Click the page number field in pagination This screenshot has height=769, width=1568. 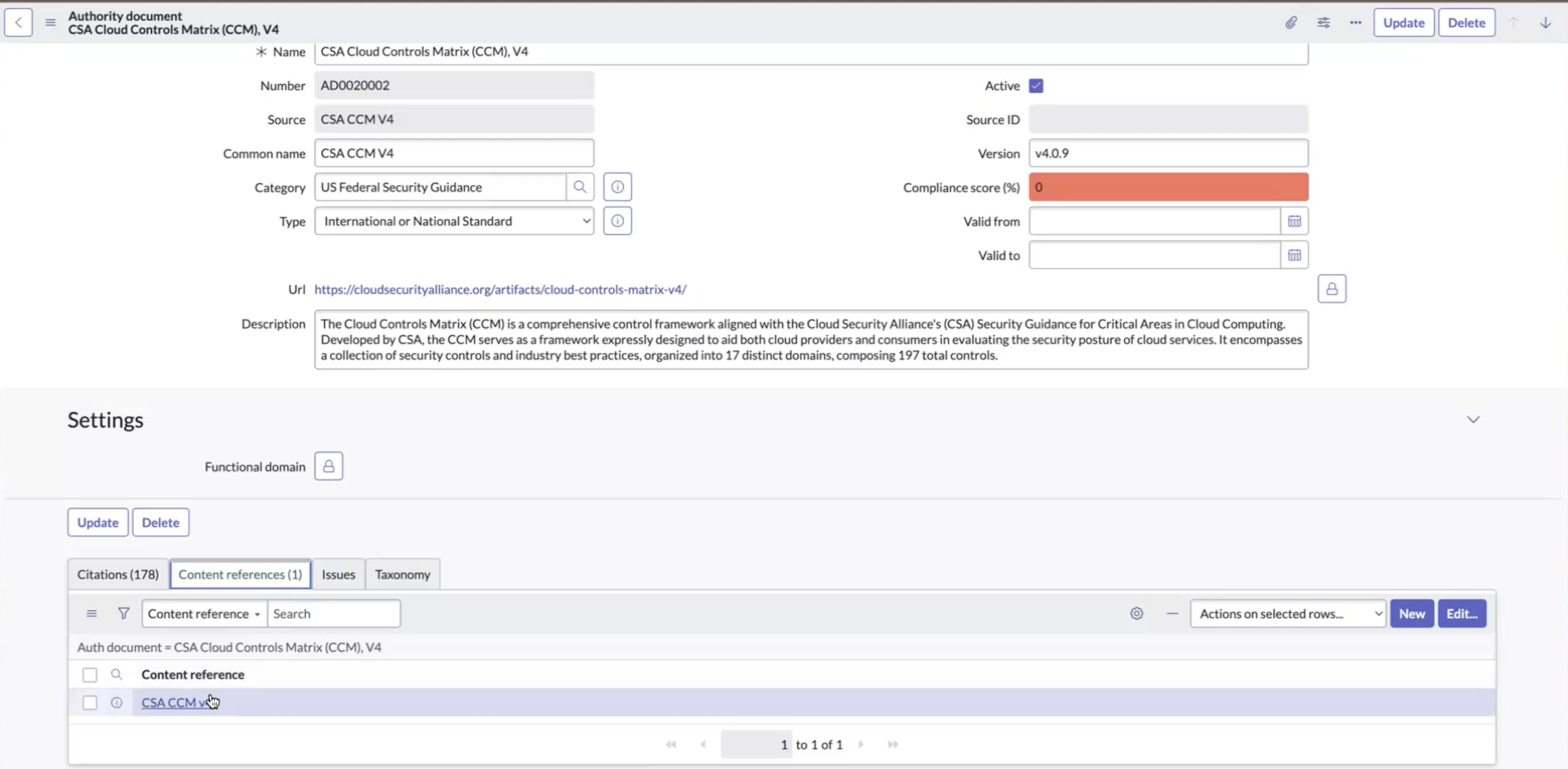pos(757,744)
